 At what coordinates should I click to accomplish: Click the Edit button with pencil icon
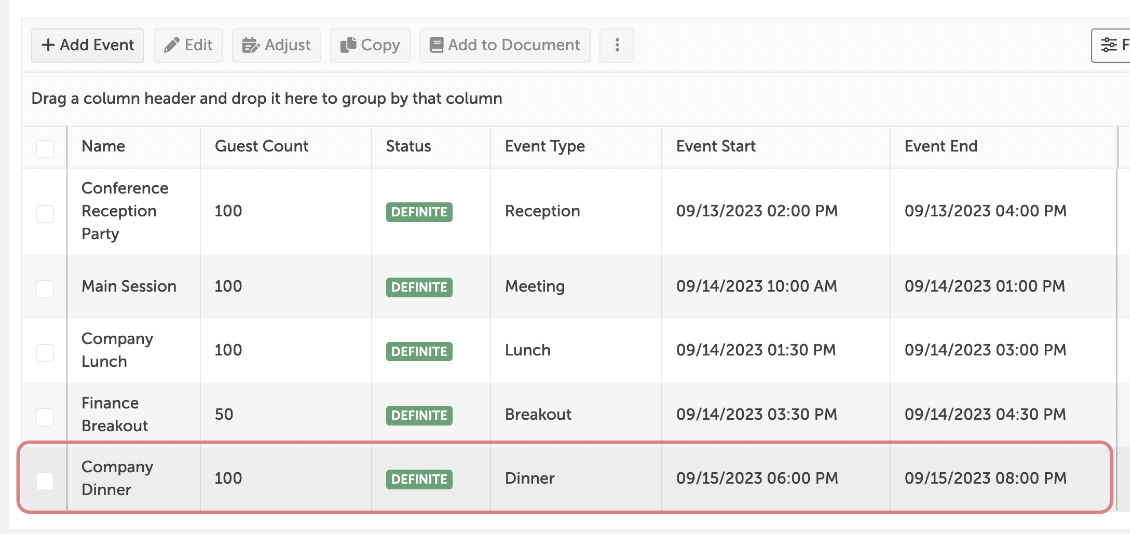[188, 45]
